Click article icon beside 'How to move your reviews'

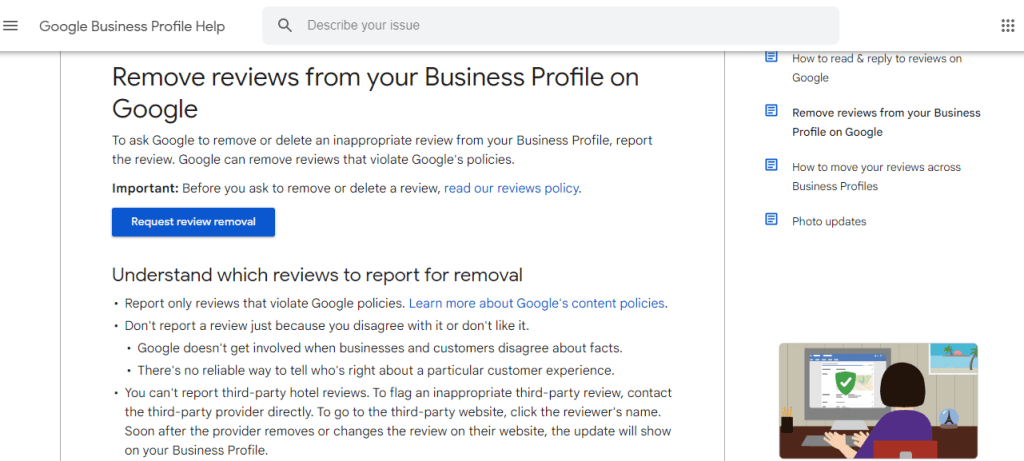(771, 165)
